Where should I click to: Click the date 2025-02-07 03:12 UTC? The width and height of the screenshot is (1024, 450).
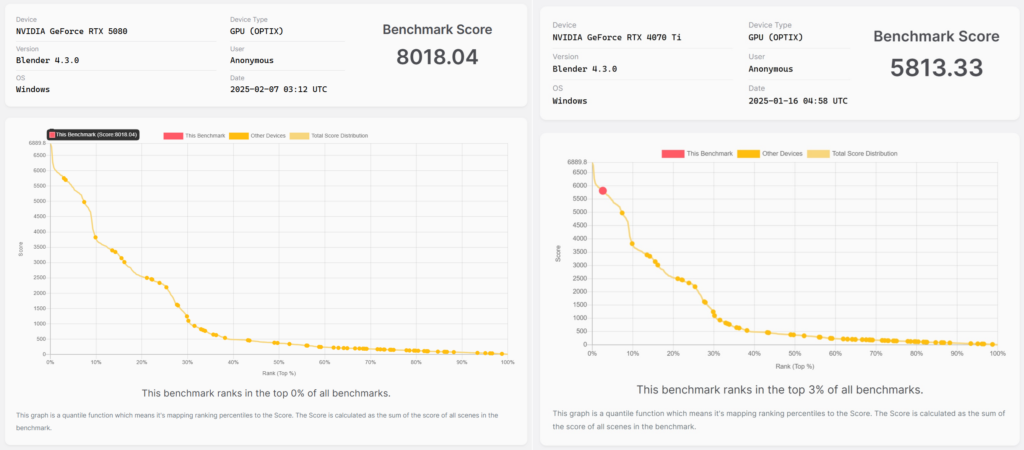click(x=279, y=89)
